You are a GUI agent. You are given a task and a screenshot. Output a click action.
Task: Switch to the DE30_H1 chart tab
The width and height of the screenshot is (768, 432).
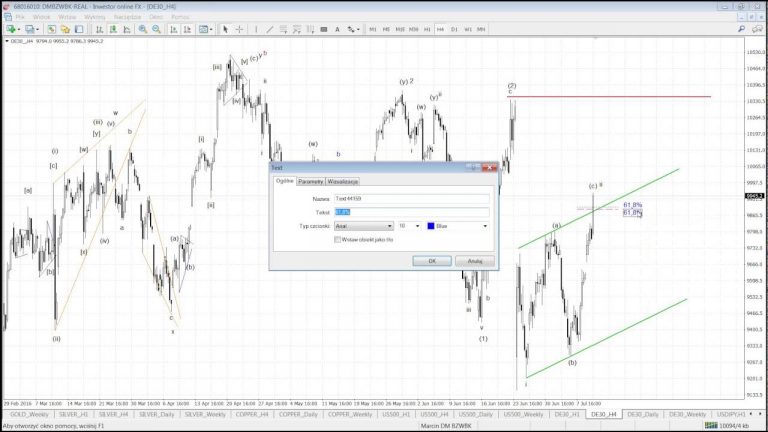coord(567,414)
